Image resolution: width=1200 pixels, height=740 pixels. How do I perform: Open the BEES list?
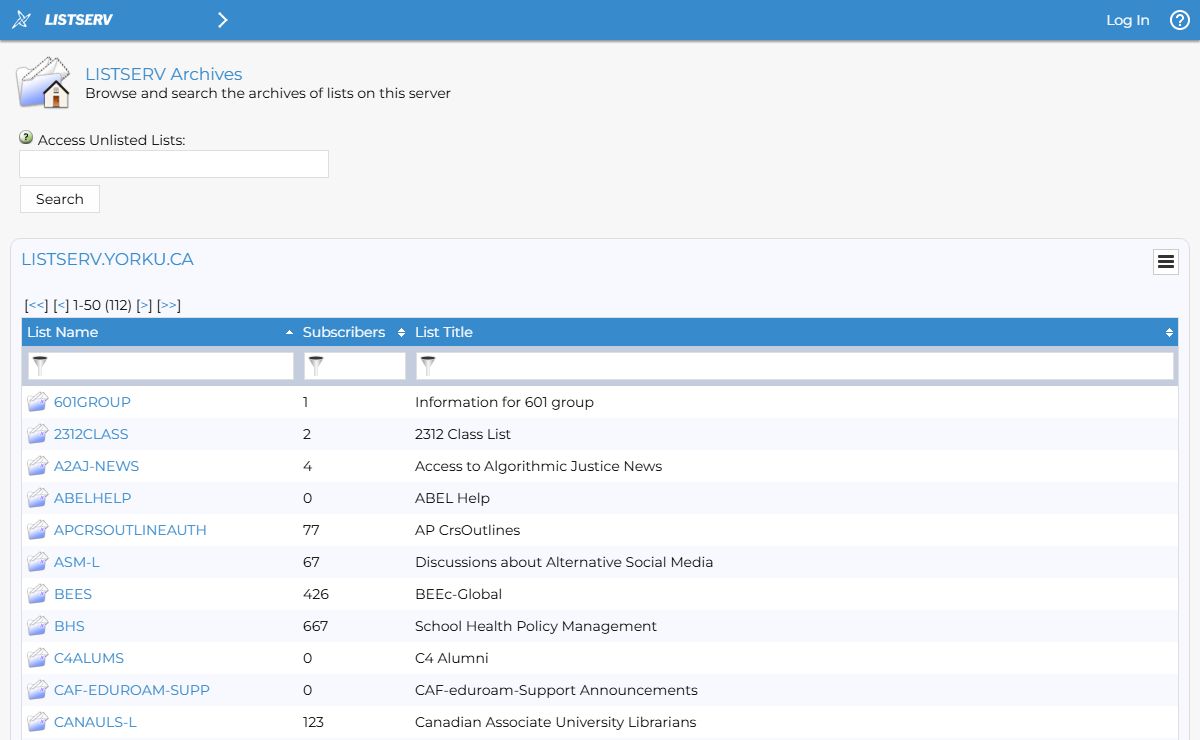point(73,594)
